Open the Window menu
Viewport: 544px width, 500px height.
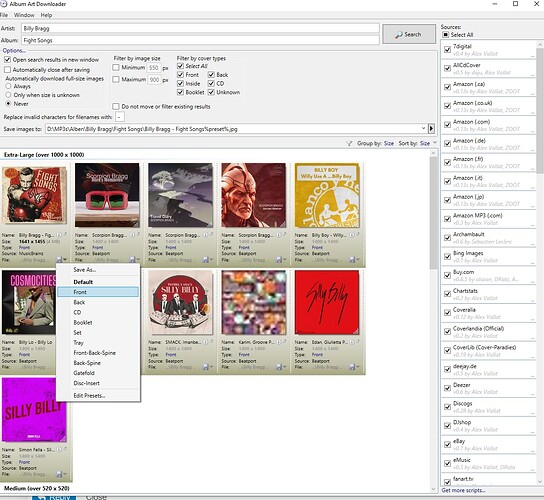point(24,15)
